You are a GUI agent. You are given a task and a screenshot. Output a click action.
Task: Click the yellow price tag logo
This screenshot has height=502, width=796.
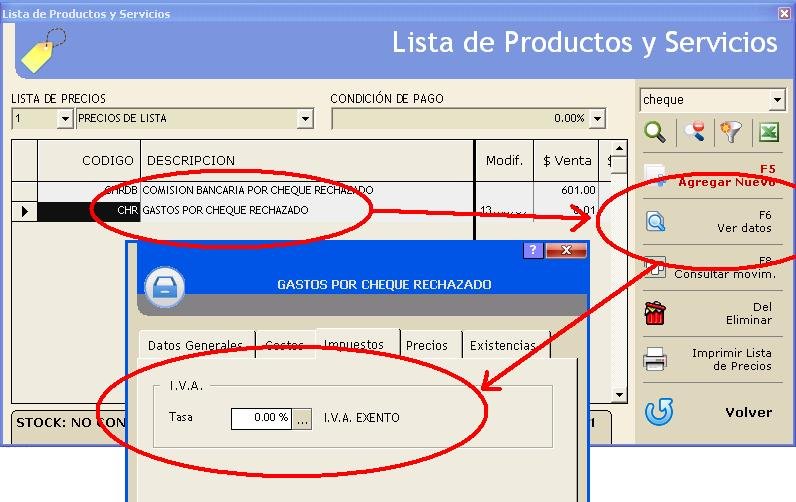coord(43,50)
